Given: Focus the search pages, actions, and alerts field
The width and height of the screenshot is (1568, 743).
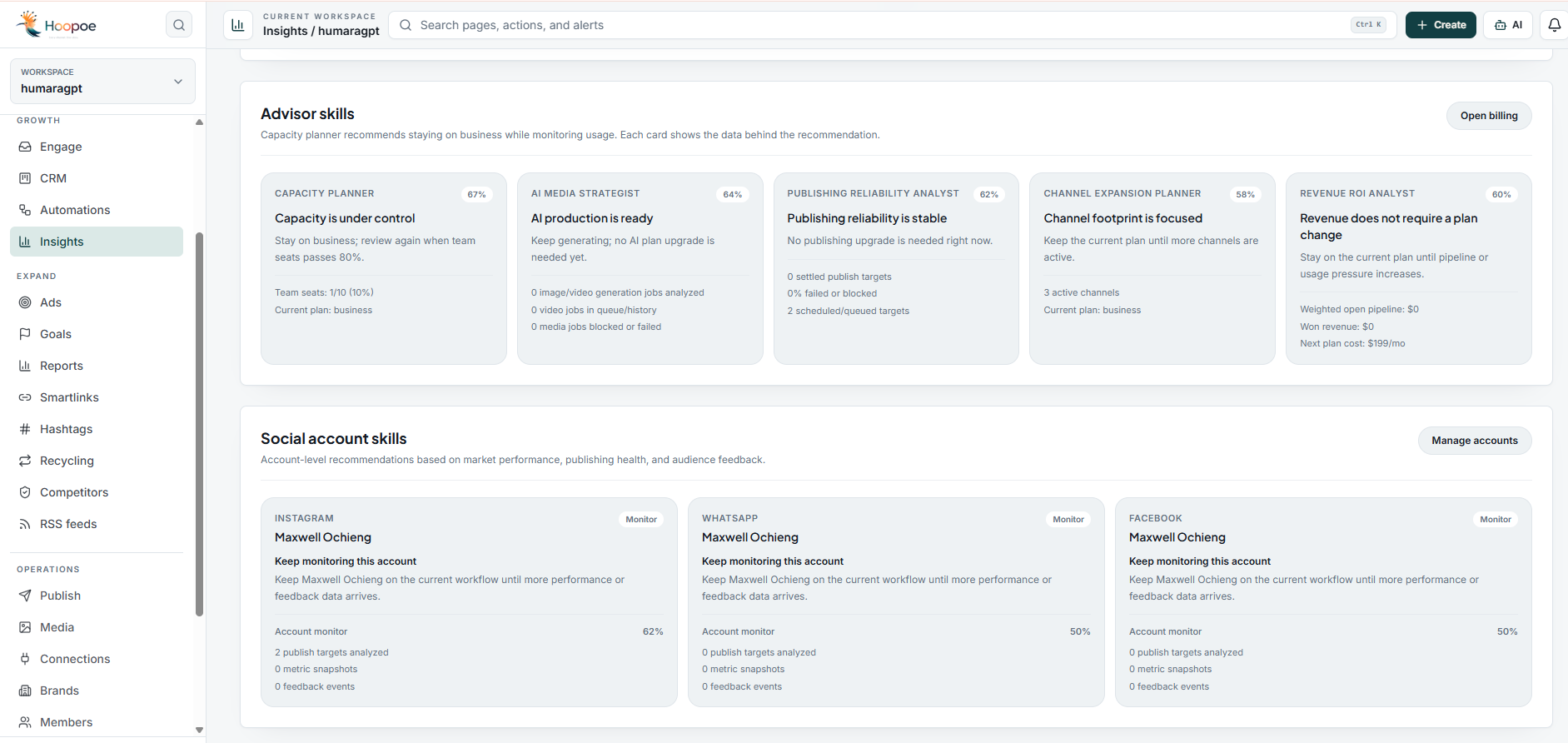Looking at the screenshot, I should (891, 25).
